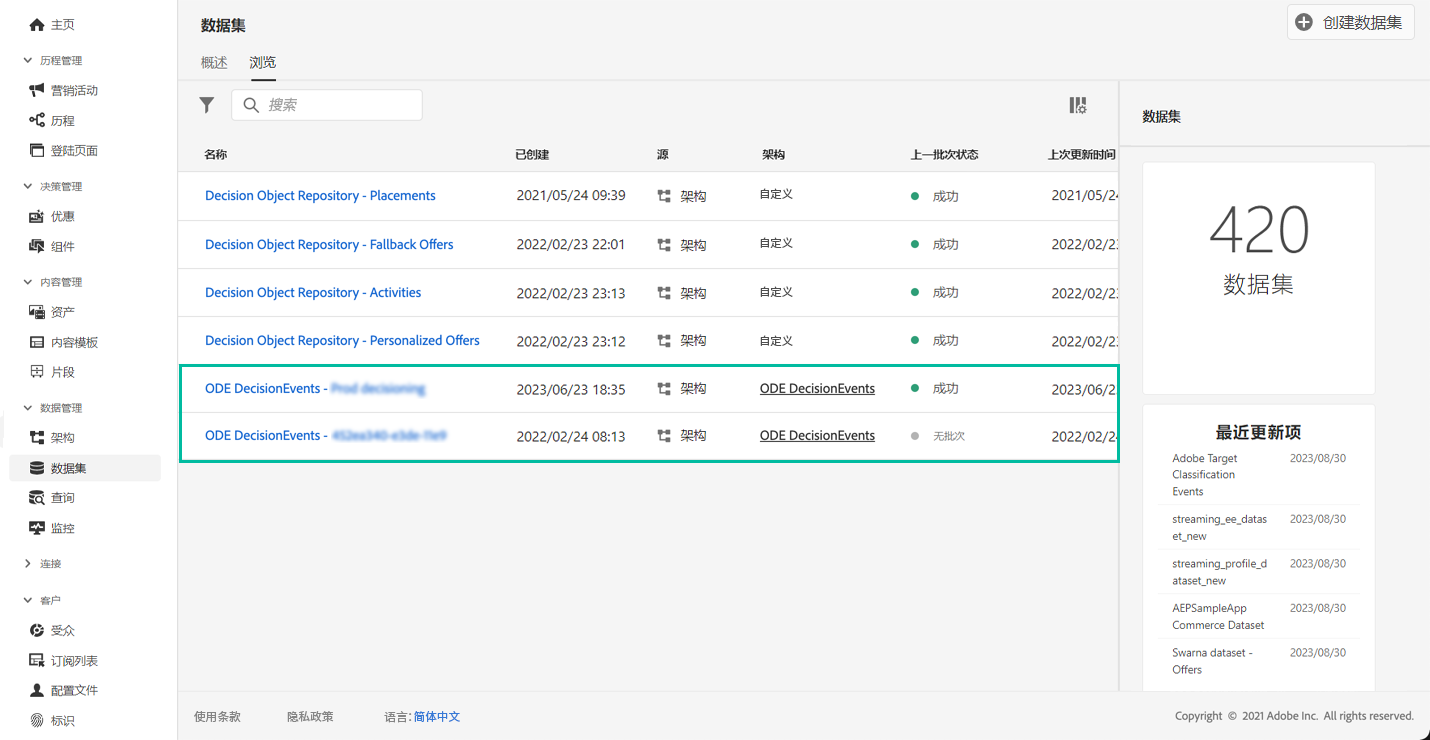Open 营销活动 in the sidebar
Screen dimensions: 1430x740
(x=74, y=91)
